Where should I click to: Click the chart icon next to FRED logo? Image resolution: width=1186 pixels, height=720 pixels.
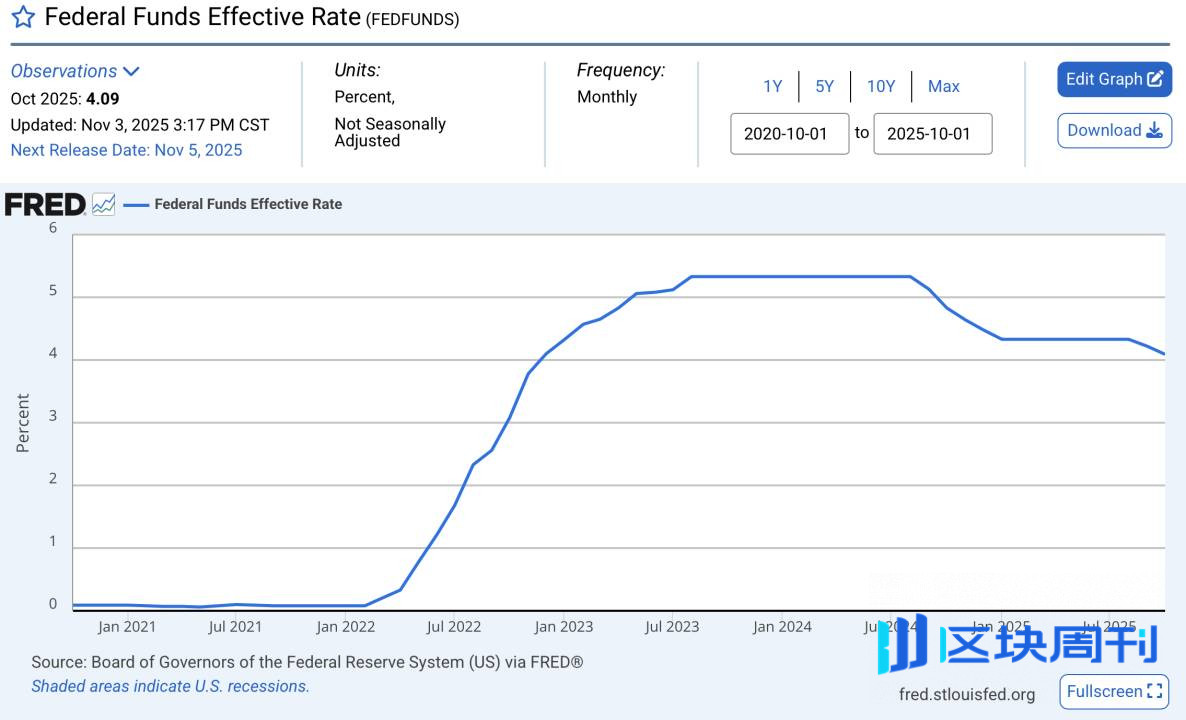(x=103, y=205)
